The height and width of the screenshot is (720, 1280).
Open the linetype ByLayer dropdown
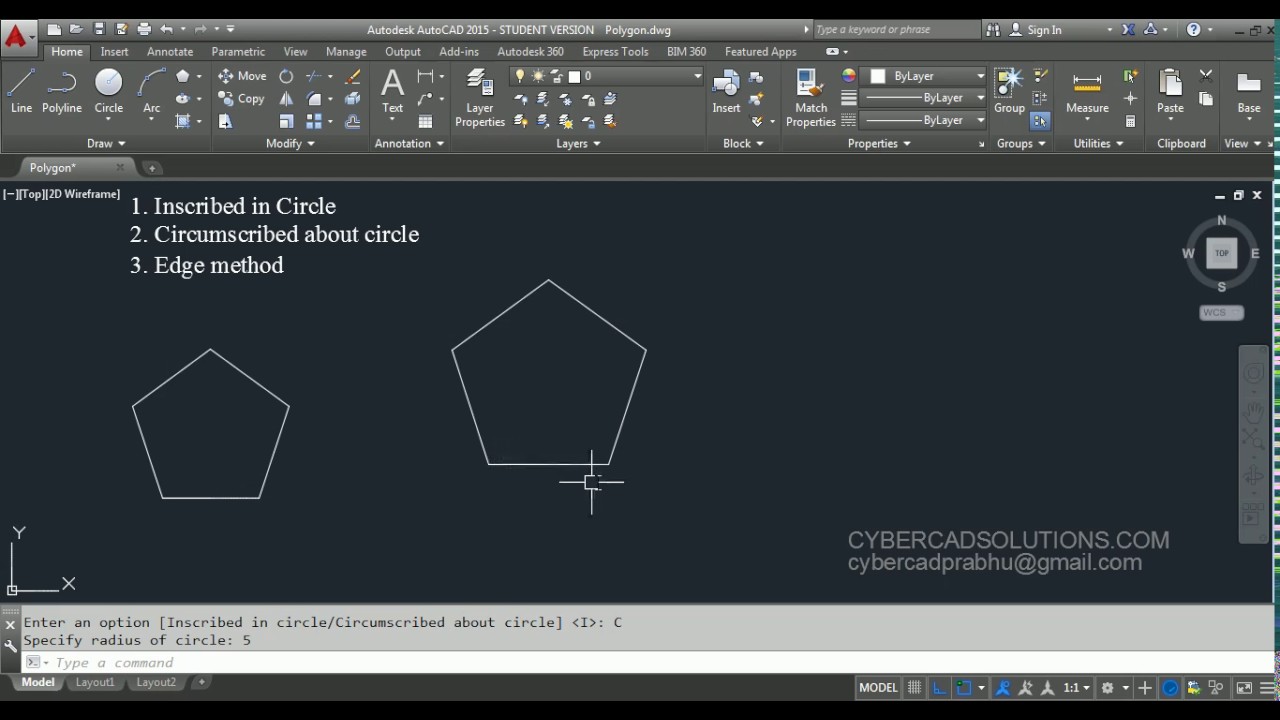tap(925, 120)
